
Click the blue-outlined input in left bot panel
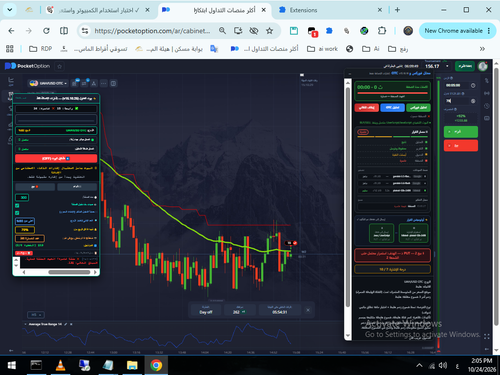(25, 221)
